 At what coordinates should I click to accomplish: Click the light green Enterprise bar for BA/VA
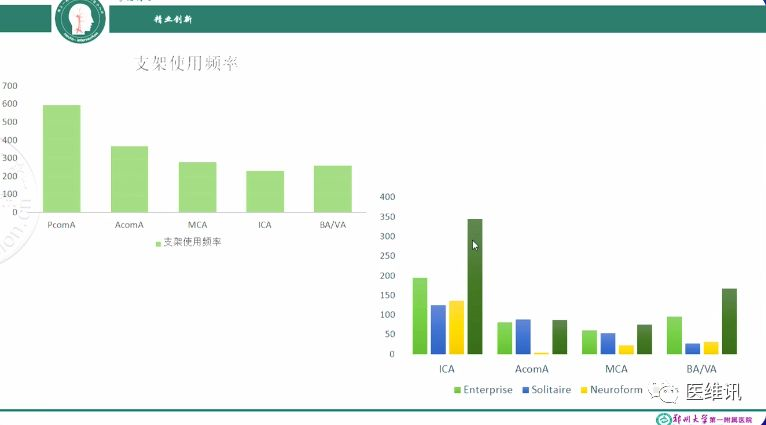[674, 335]
